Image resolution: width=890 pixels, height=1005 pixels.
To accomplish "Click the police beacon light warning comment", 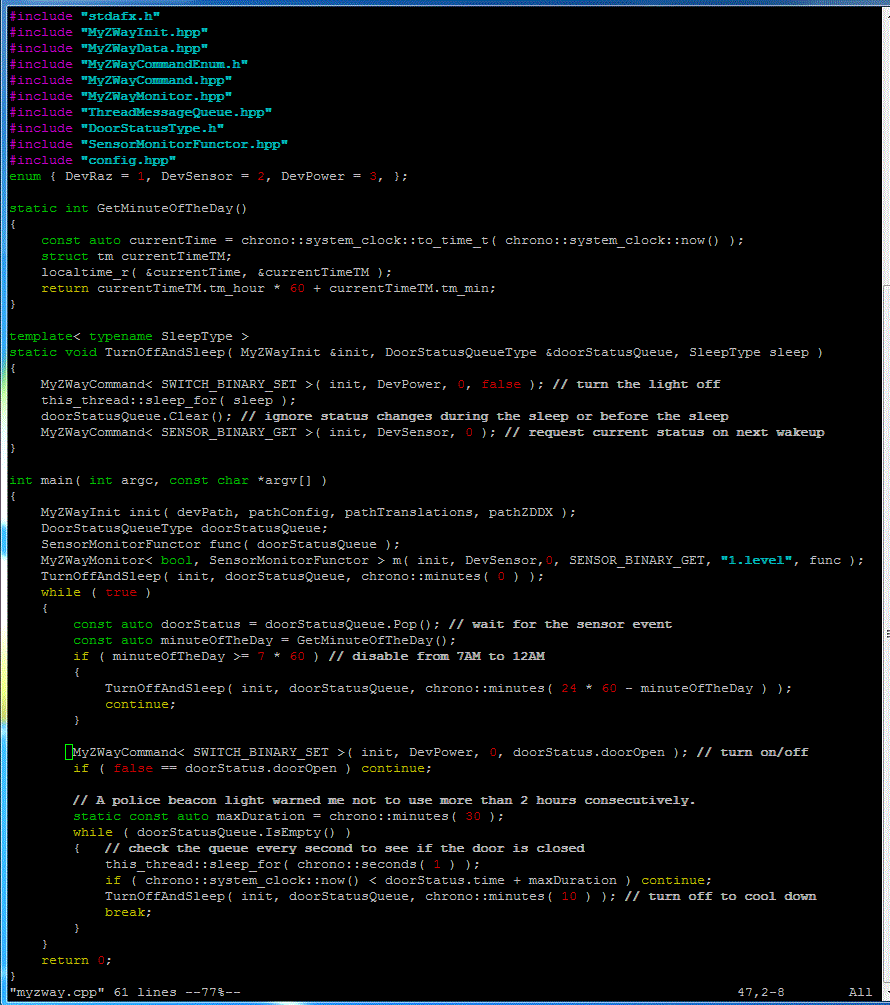I will pos(384,801).
